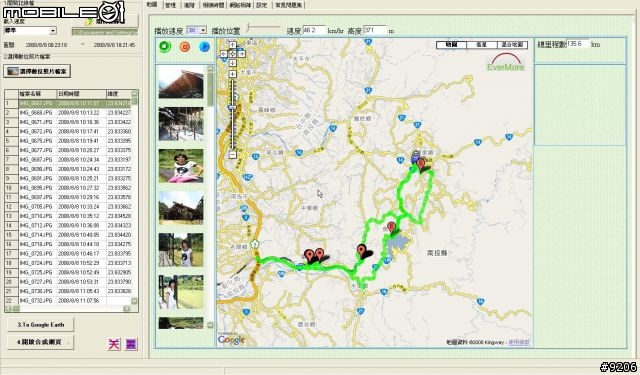640x375 pixels.
Task: Select fifth thumbnail, woman by fence
Action: tap(181, 250)
